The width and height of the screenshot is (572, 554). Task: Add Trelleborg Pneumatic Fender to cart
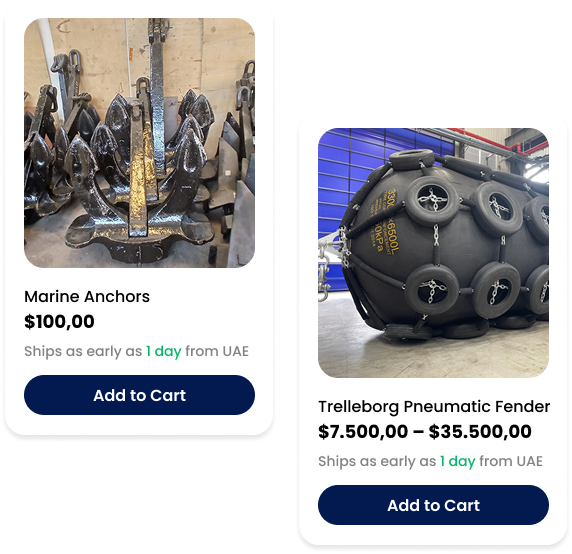coord(433,505)
